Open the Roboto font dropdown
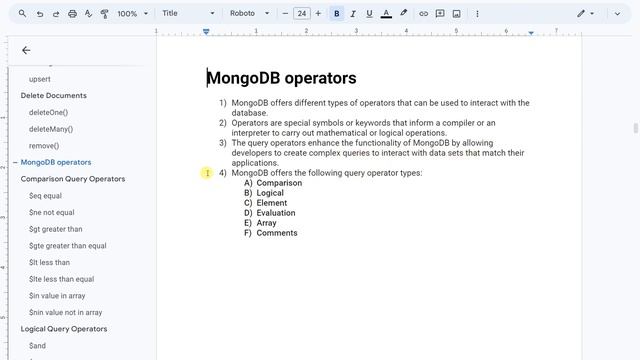The image size is (640, 360). [249, 13]
